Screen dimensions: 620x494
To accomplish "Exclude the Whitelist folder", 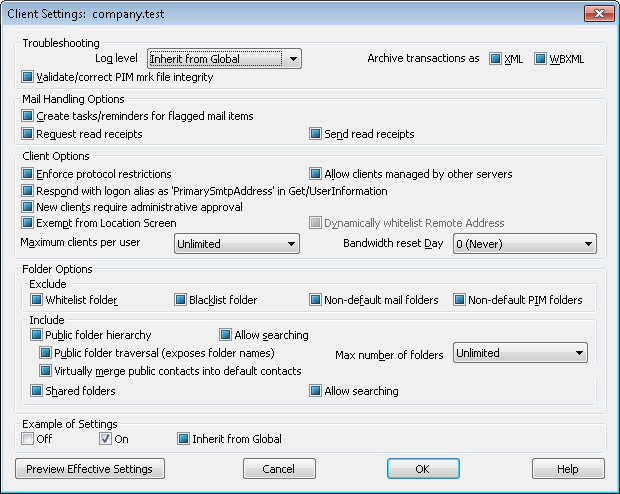I will (x=37, y=300).
